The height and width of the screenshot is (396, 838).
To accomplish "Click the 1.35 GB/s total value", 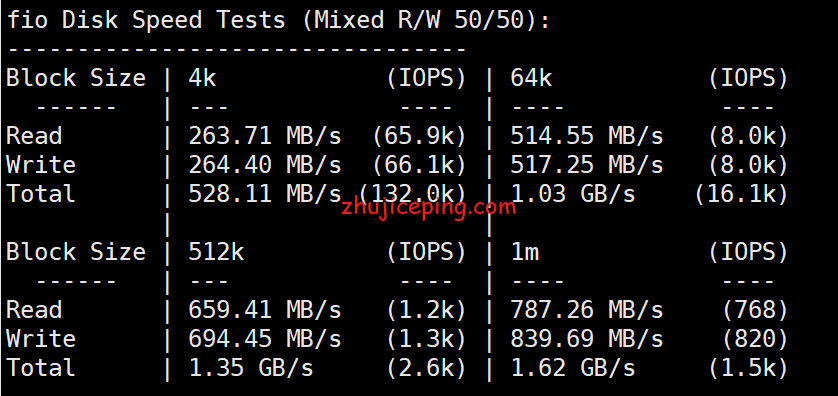I will [251, 368].
